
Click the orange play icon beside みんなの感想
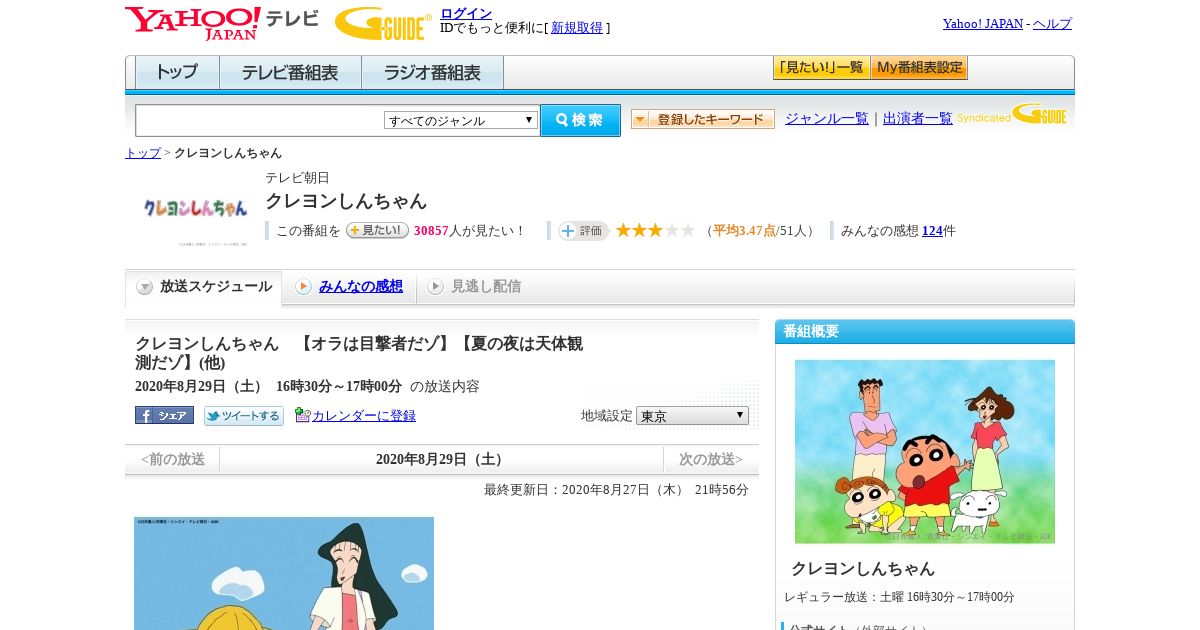[x=303, y=287]
